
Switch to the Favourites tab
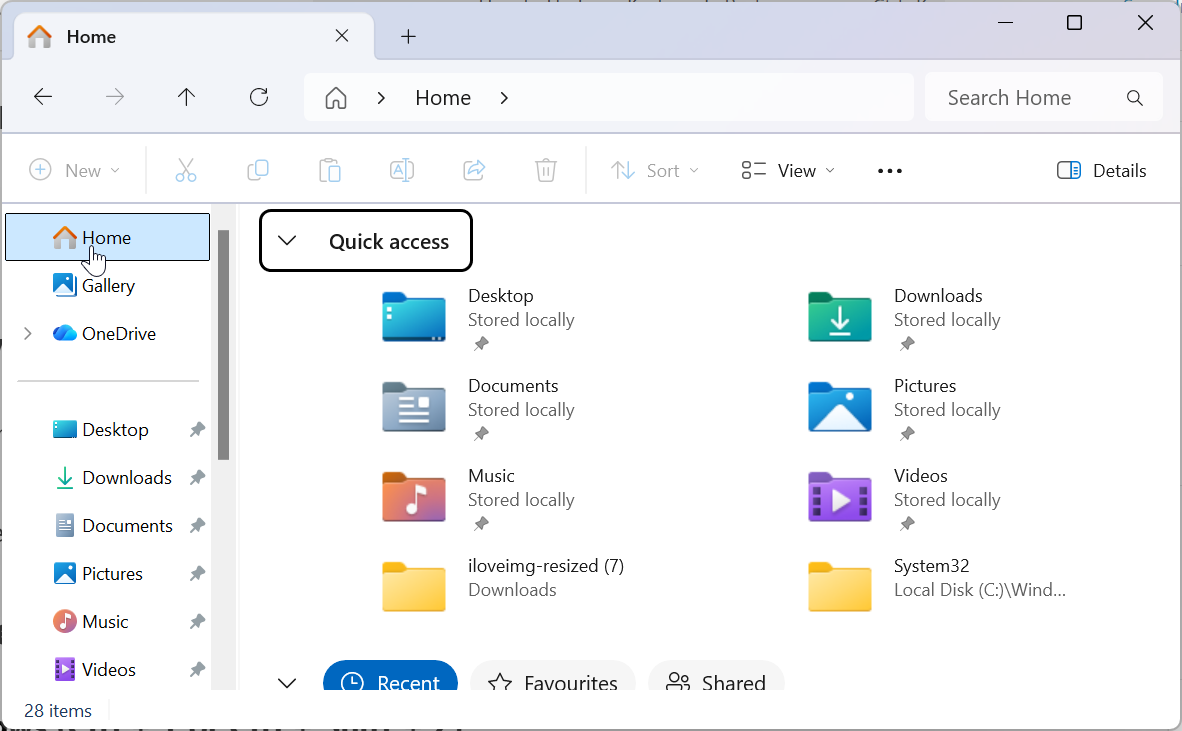[x=553, y=683]
